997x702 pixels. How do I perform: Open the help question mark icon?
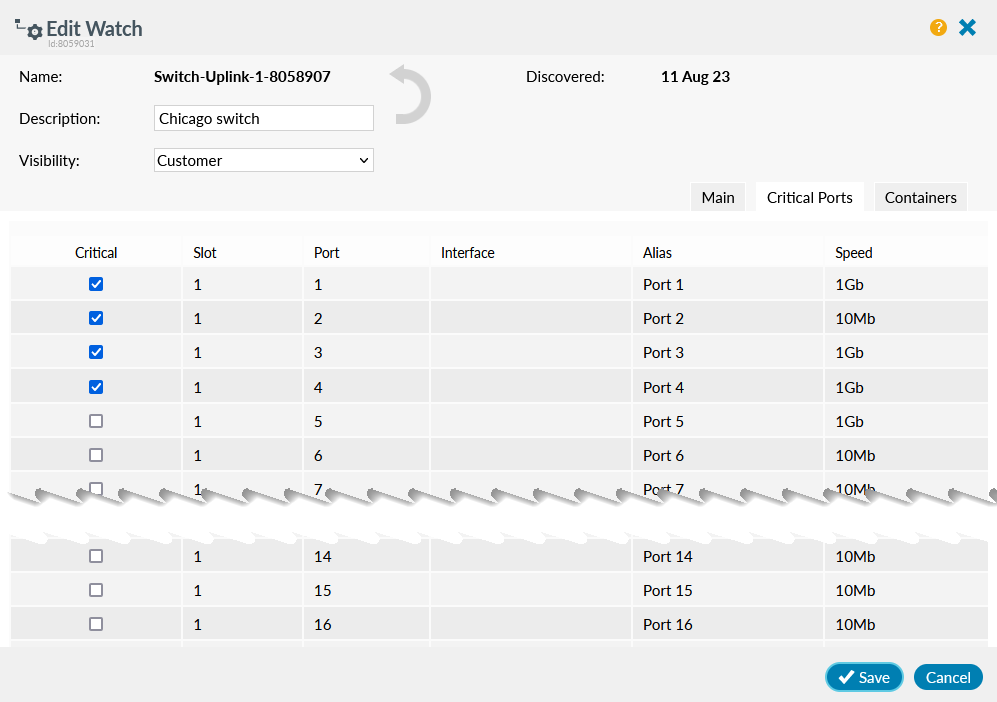click(x=938, y=28)
